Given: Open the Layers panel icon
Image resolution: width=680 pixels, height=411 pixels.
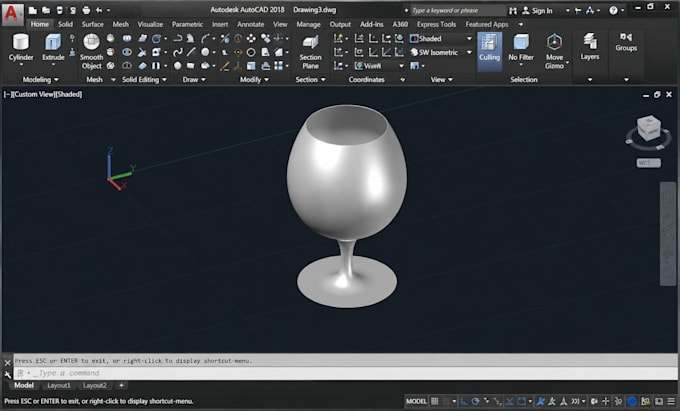Looking at the screenshot, I should point(590,47).
